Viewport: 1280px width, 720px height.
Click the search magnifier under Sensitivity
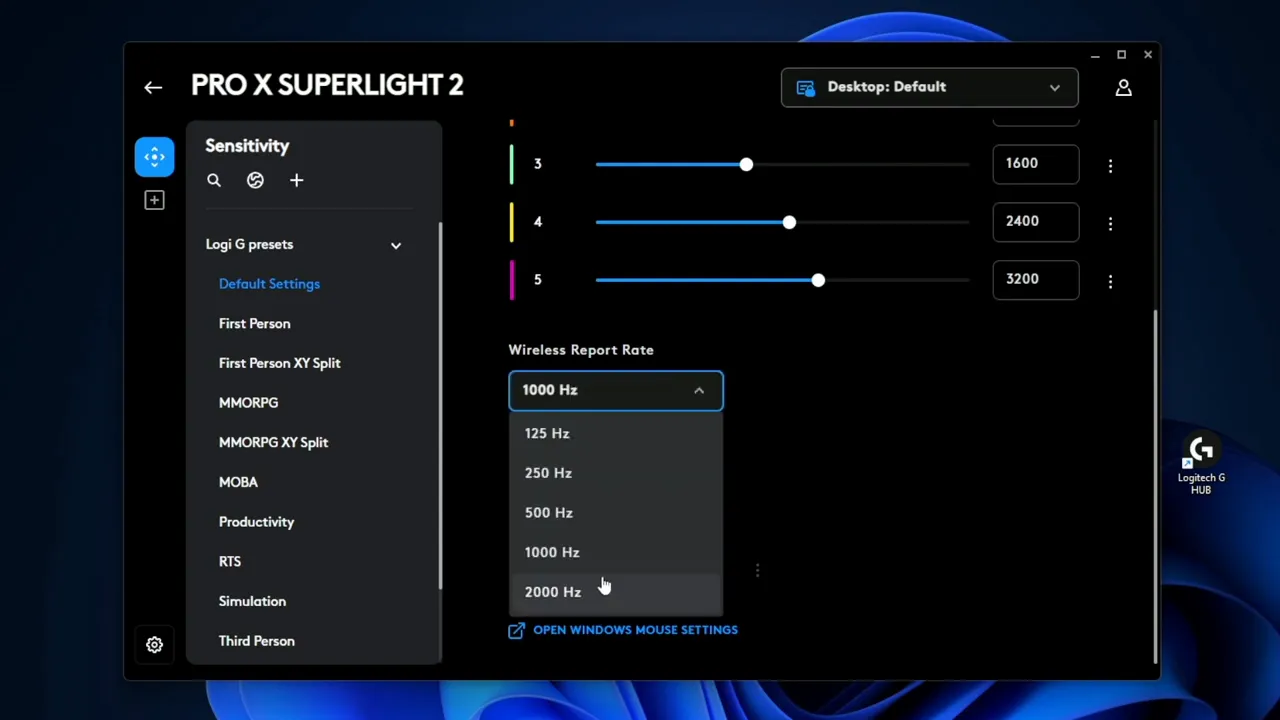pos(214,181)
